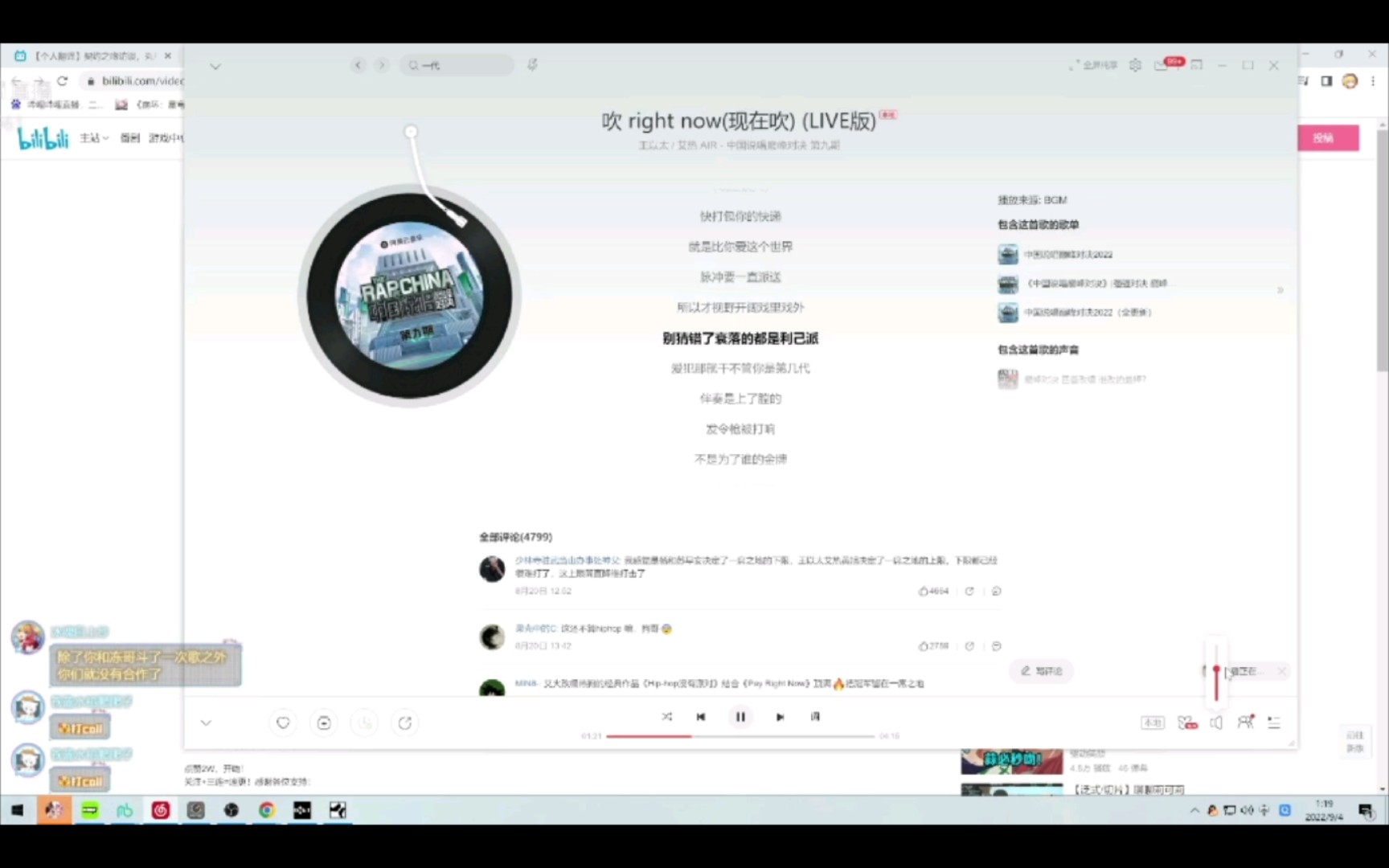
Task: Expand more playlists with right arrow
Action: tap(1280, 289)
